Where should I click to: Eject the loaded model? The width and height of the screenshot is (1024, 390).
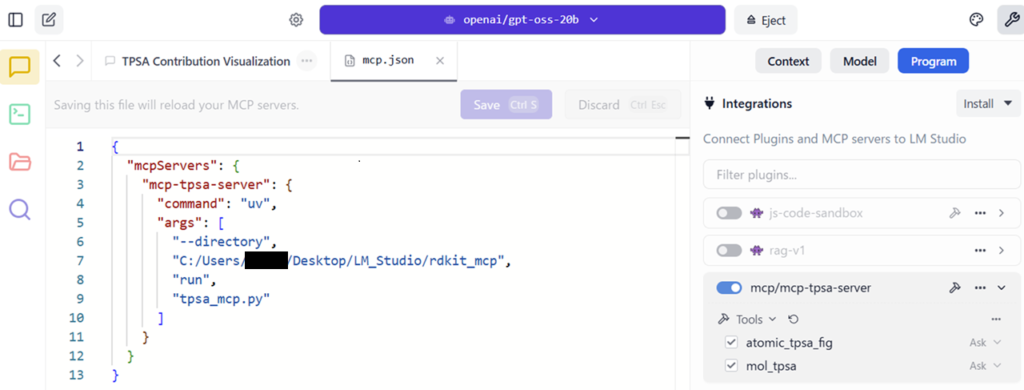click(x=765, y=20)
